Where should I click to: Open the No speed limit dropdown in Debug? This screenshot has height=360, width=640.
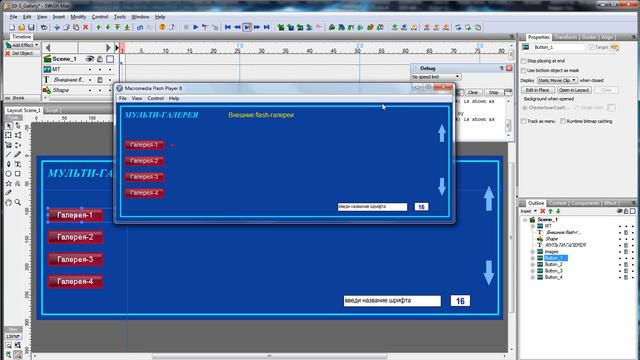point(436,77)
